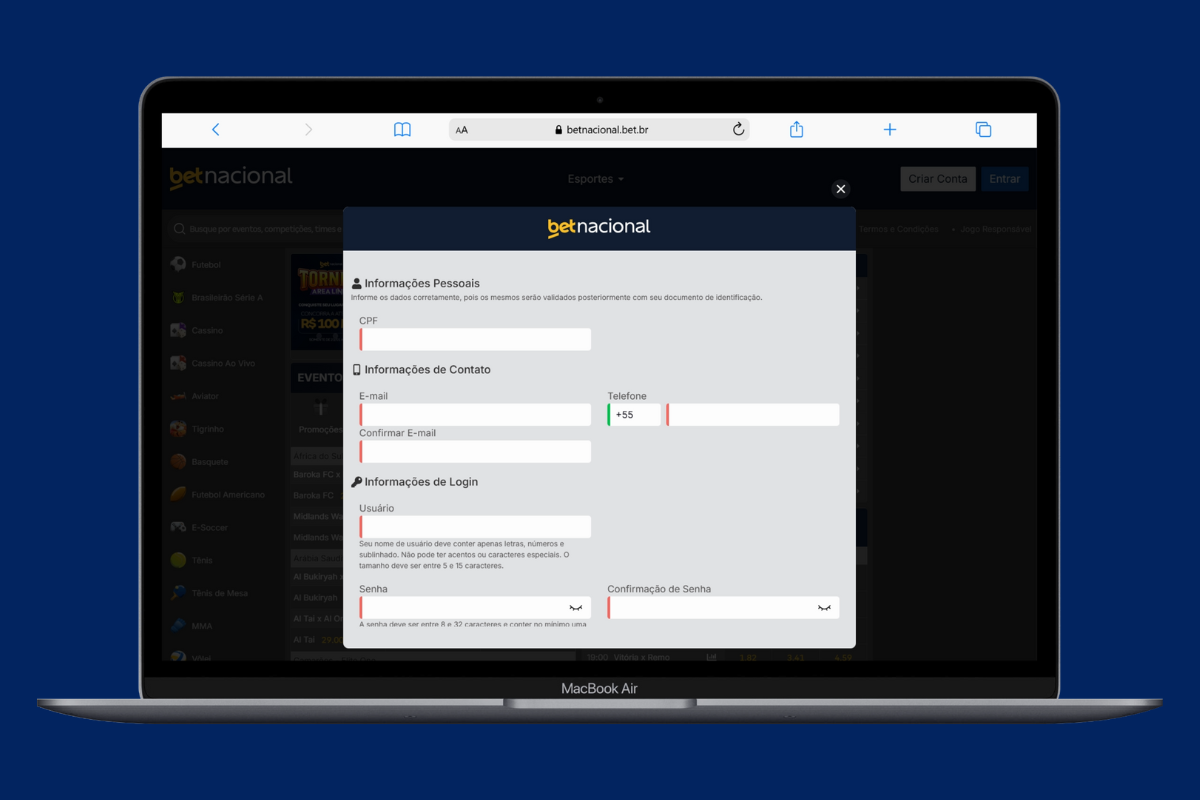
Task: Focus the CPF input field
Action: click(475, 340)
